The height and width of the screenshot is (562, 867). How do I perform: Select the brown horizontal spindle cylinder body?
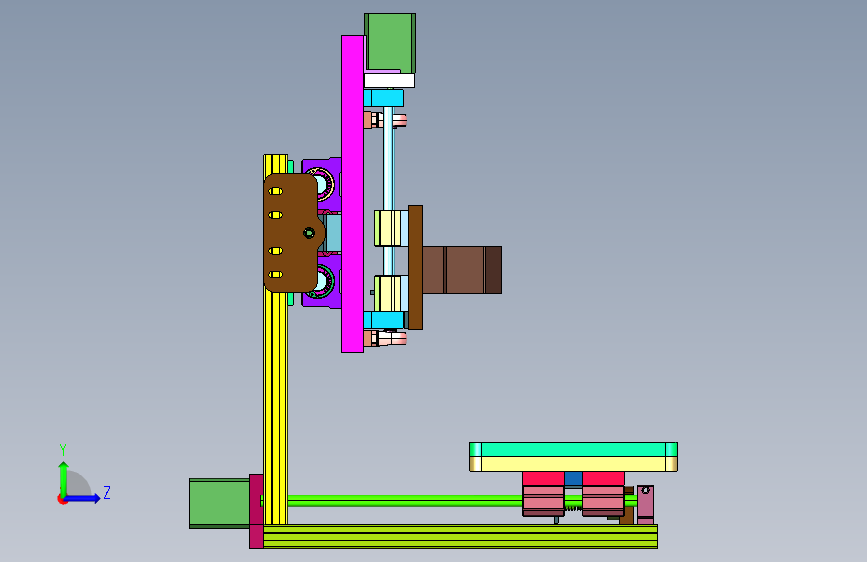click(453, 270)
